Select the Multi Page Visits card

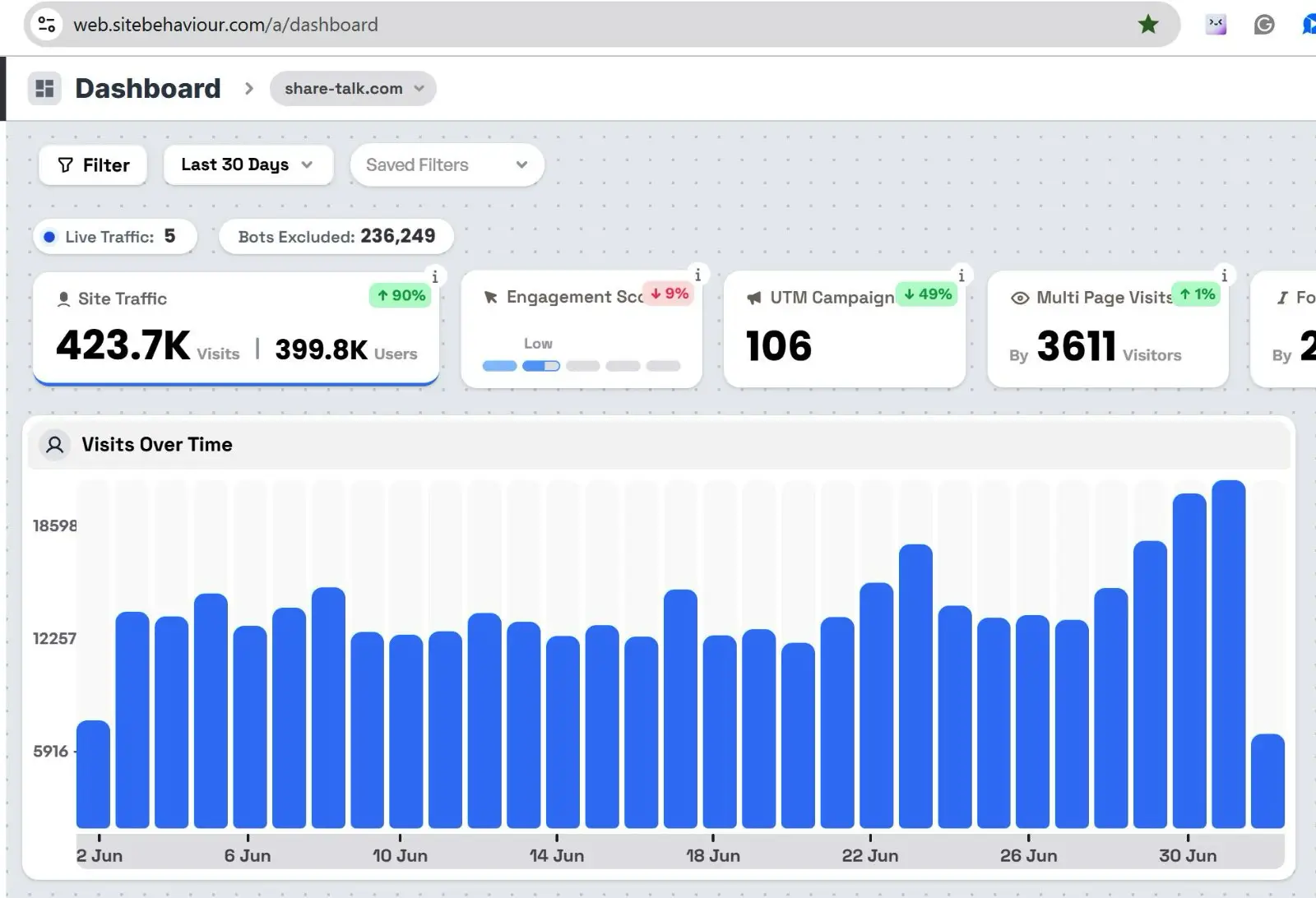click(x=1108, y=329)
